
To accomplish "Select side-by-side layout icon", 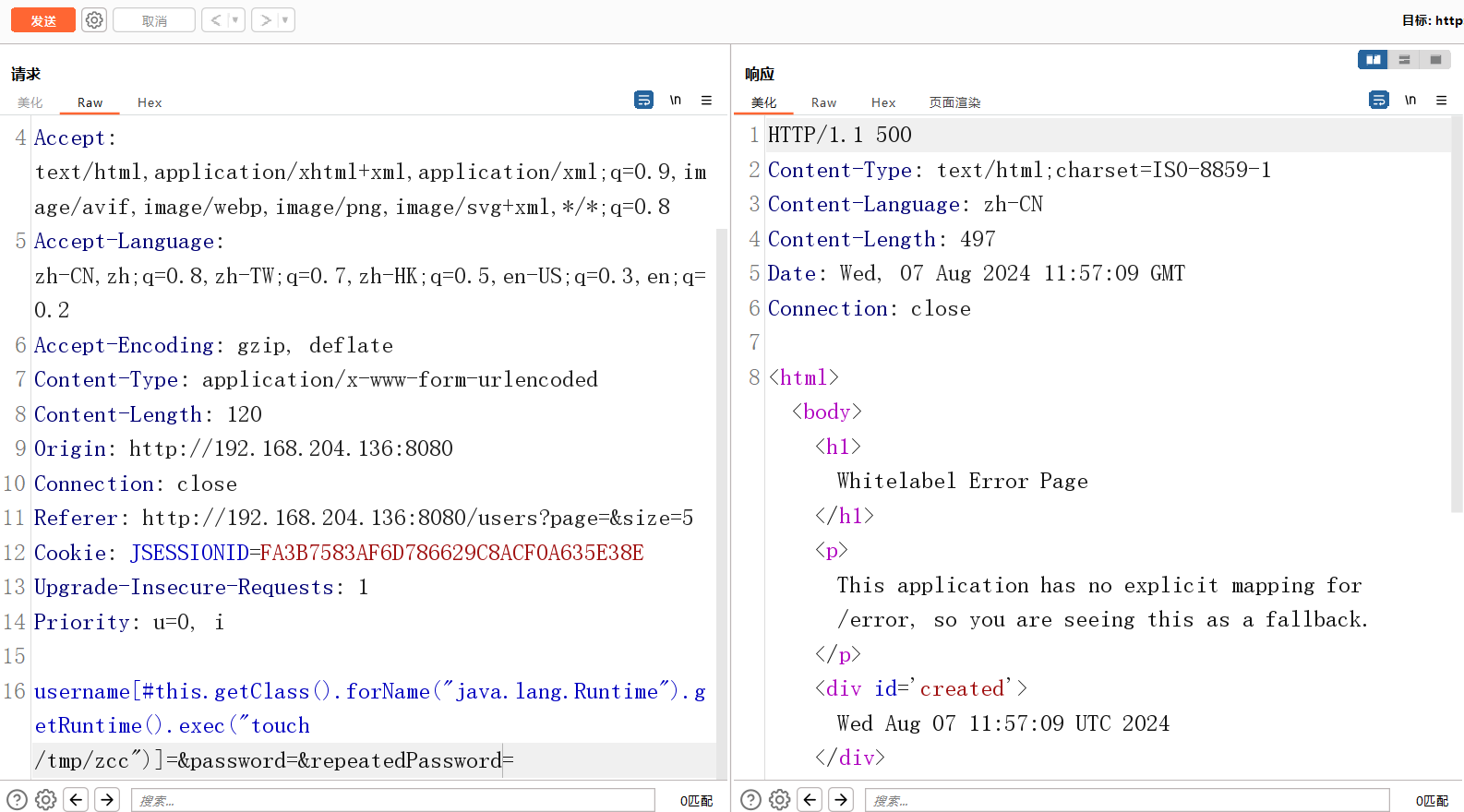I will 1374,60.
